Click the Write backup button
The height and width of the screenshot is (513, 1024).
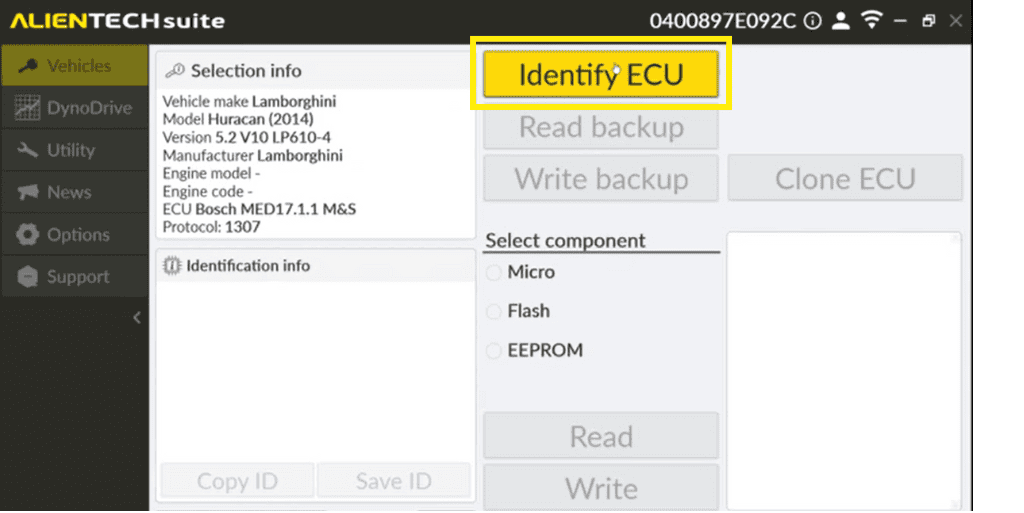(x=601, y=179)
